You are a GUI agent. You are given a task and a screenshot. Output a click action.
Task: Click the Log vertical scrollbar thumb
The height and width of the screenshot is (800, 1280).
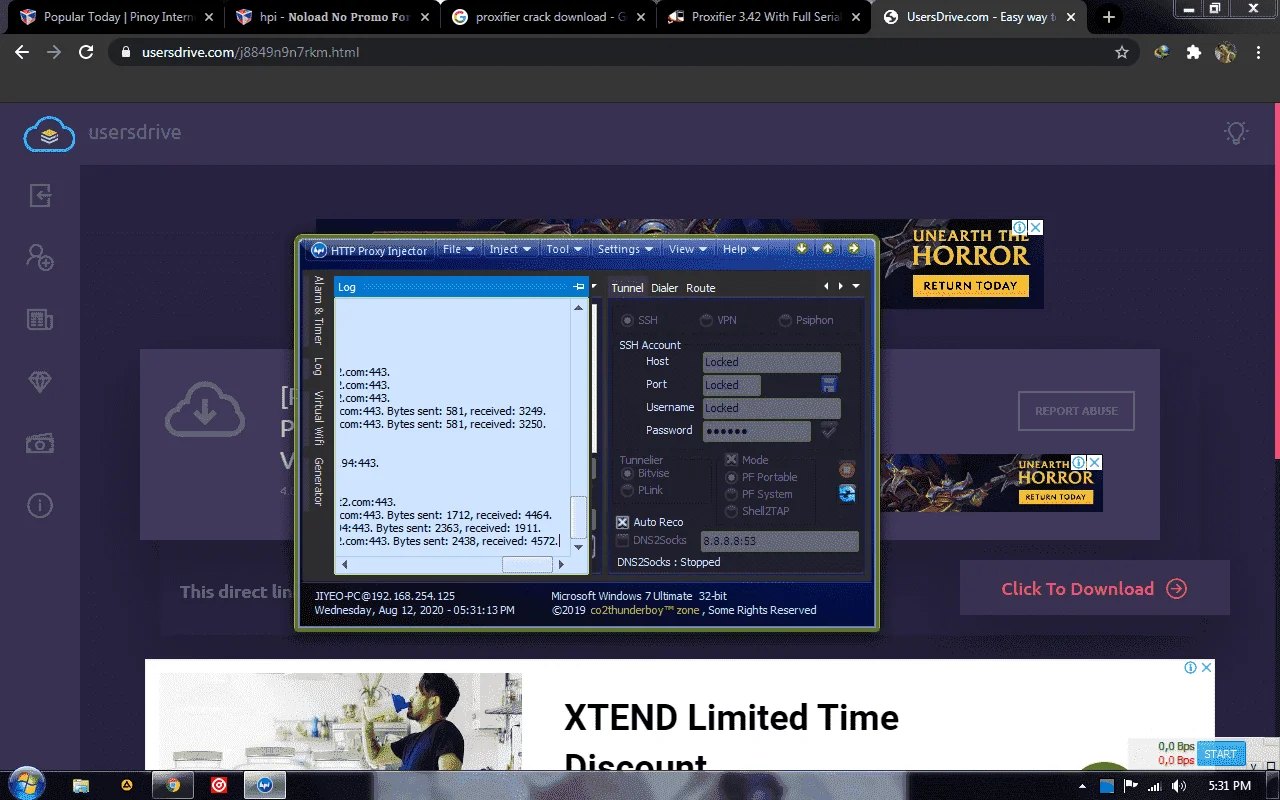pyautogui.click(x=578, y=518)
